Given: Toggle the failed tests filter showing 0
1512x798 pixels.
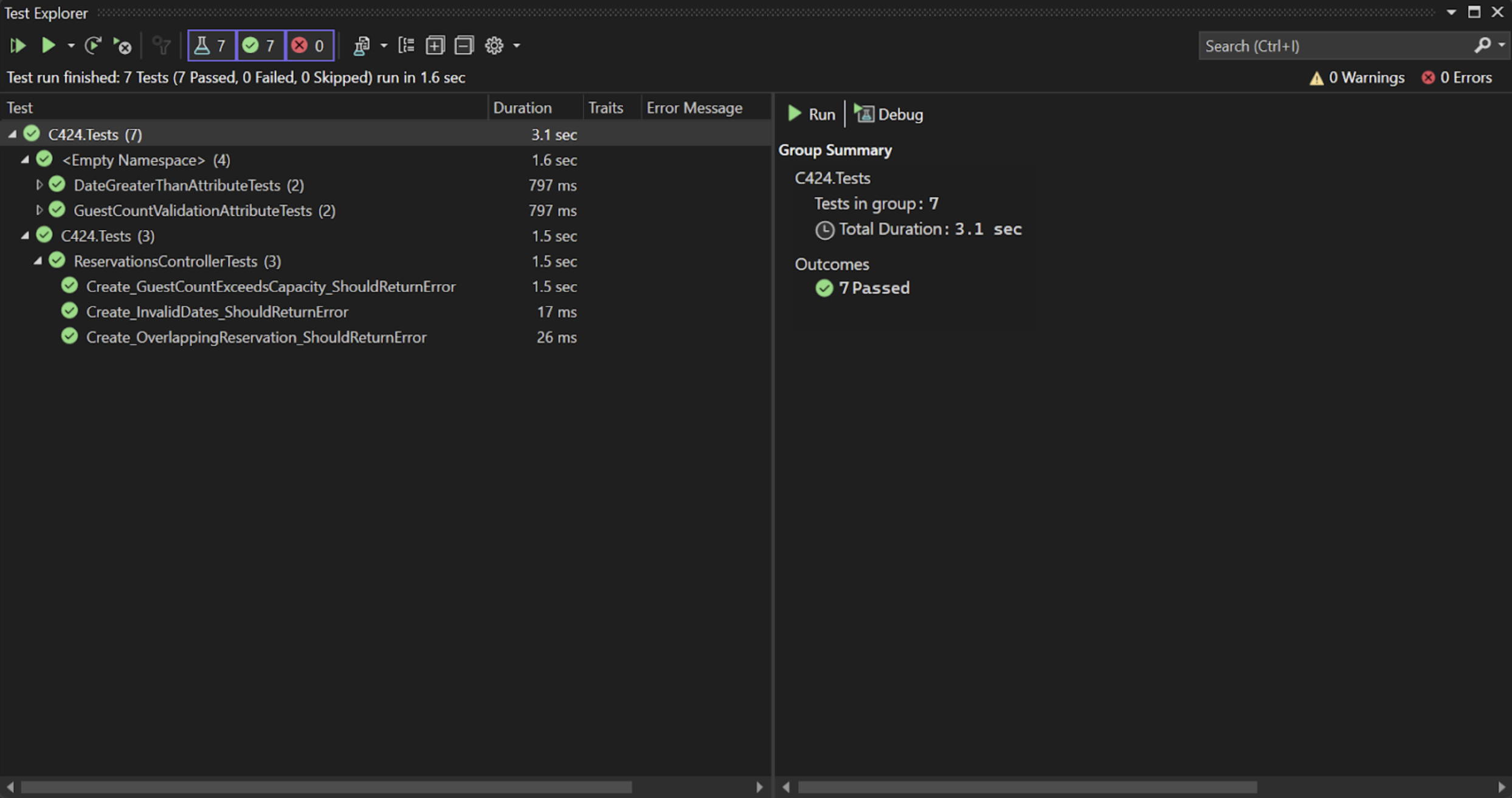Looking at the screenshot, I should (x=309, y=46).
